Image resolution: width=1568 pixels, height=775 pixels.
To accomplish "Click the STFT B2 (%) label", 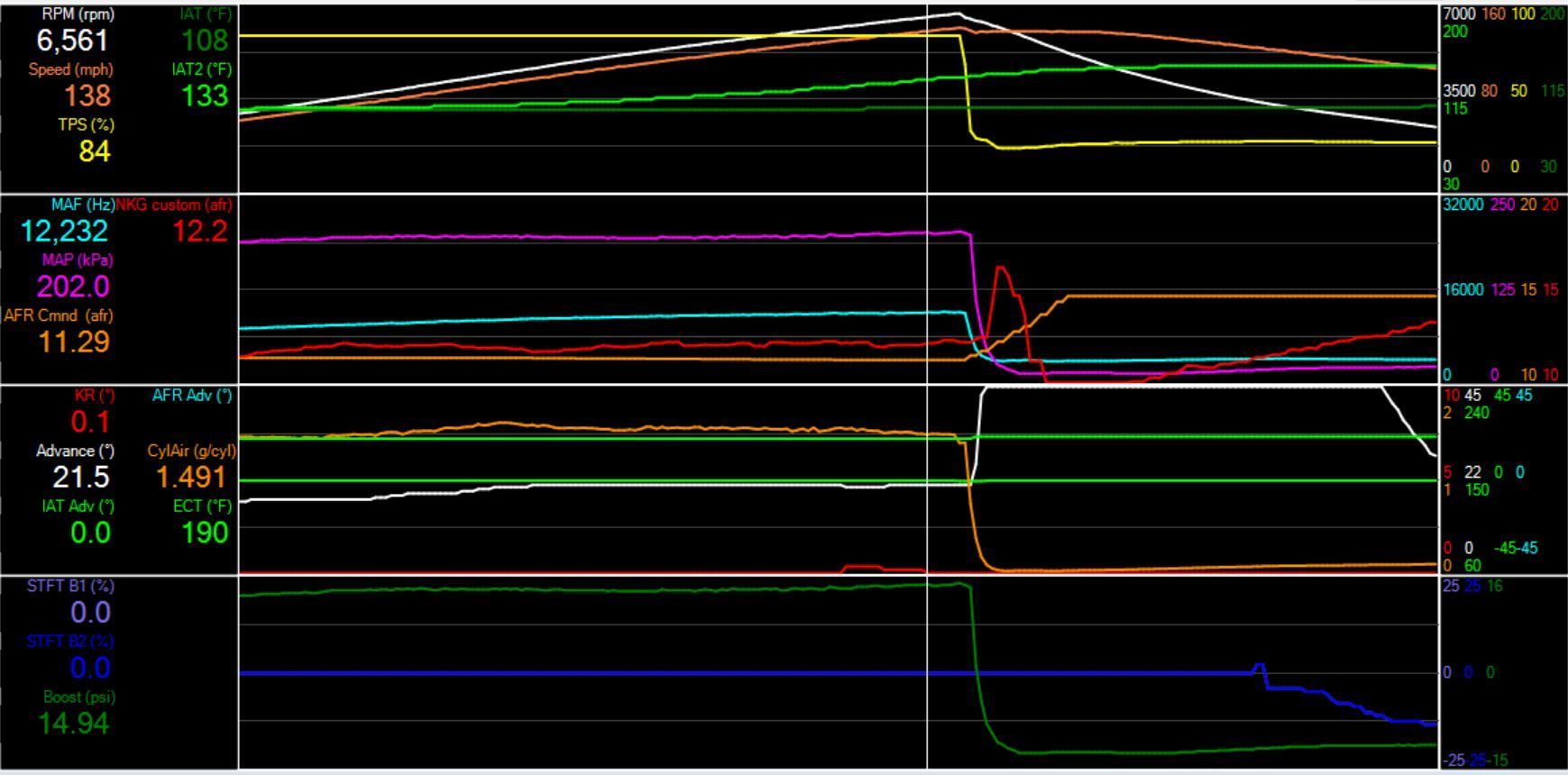I will point(70,641).
